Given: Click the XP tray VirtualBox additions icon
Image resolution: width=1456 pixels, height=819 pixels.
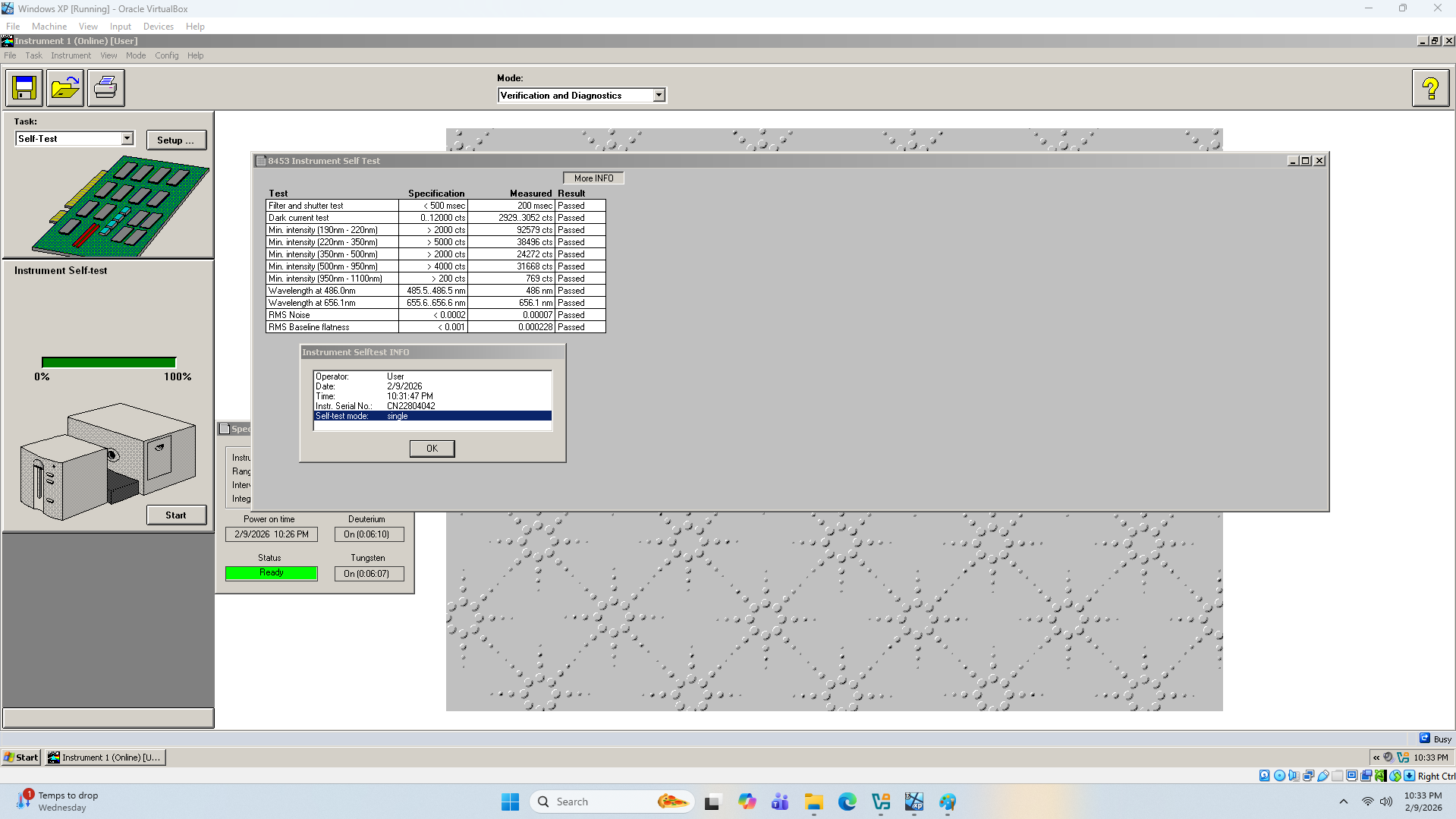Looking at the screenshot, I should 1403,758.
